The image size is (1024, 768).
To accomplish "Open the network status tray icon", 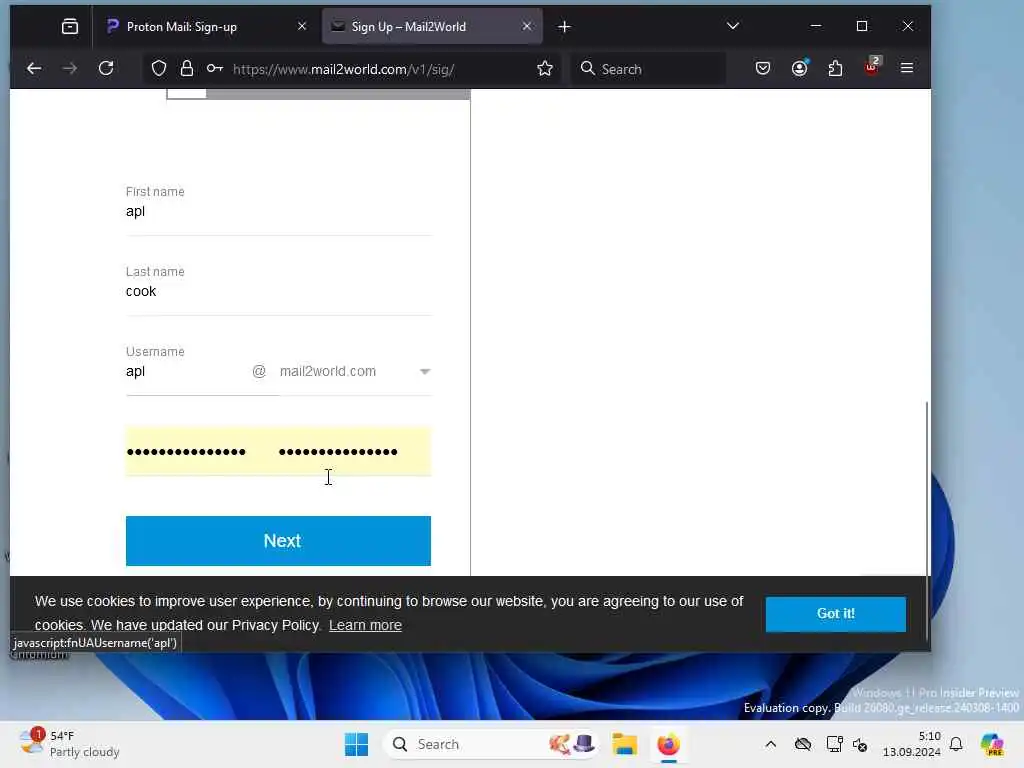I will click(834, 744).
